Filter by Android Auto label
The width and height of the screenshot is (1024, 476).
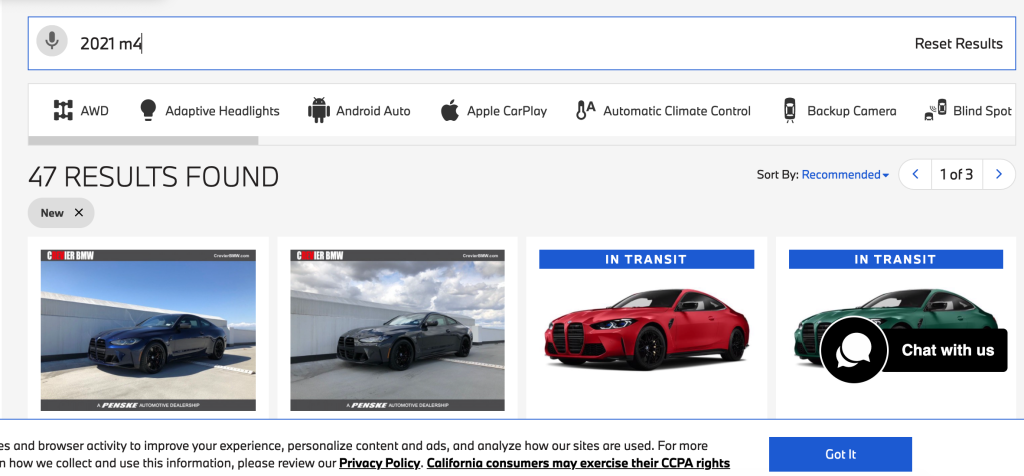[x=373, y=111]
